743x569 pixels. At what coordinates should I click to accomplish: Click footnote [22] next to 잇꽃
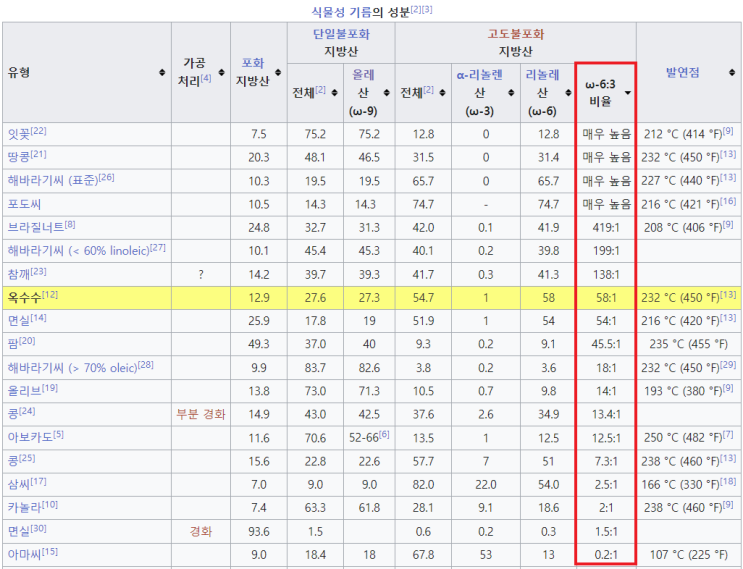tap(39, 131)
